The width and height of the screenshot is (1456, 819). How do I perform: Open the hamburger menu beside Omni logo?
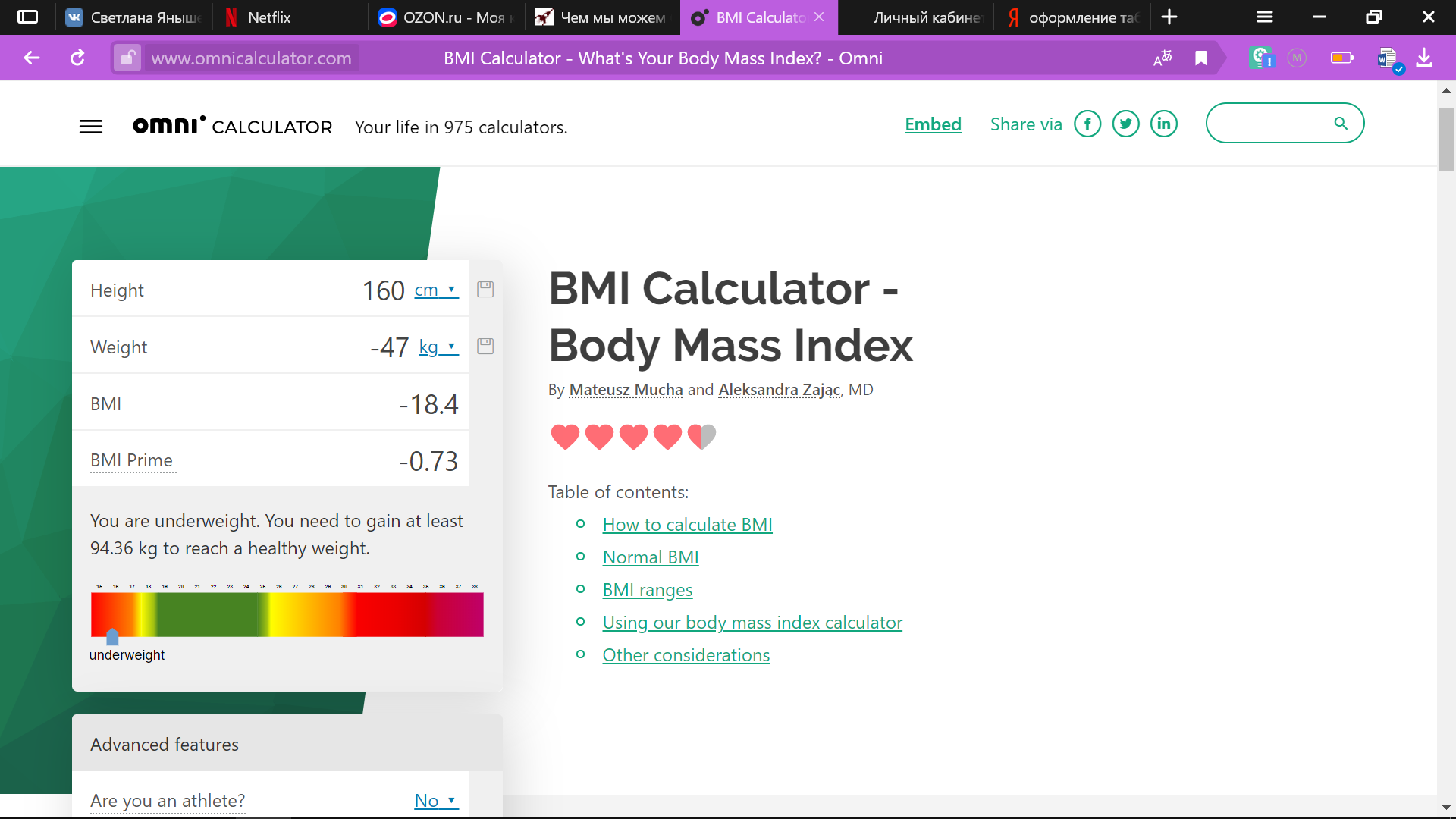(x=91, y=127)
